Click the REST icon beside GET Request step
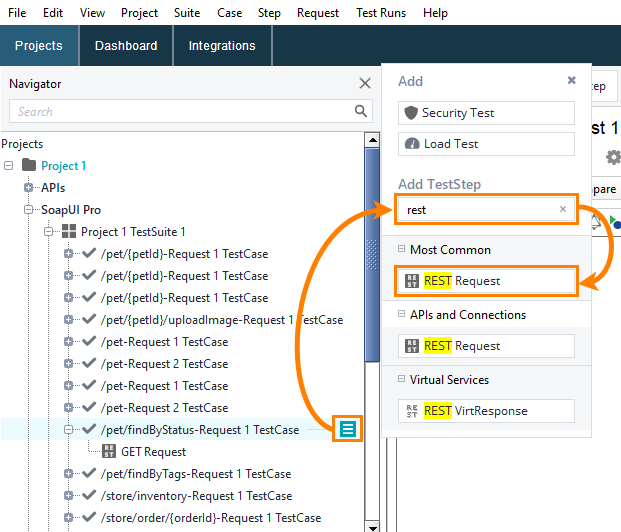Viewport: 621px width, 532px height. (x=109, y=451)
